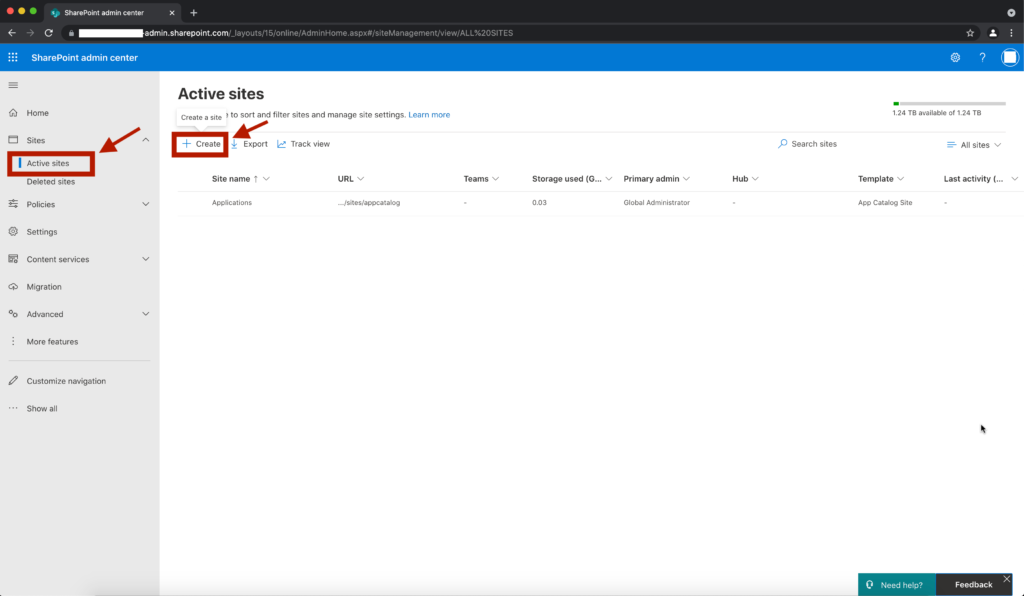Click the search magnifier icon
This screenshot has width=1024, height=596.
coord(782,144)
